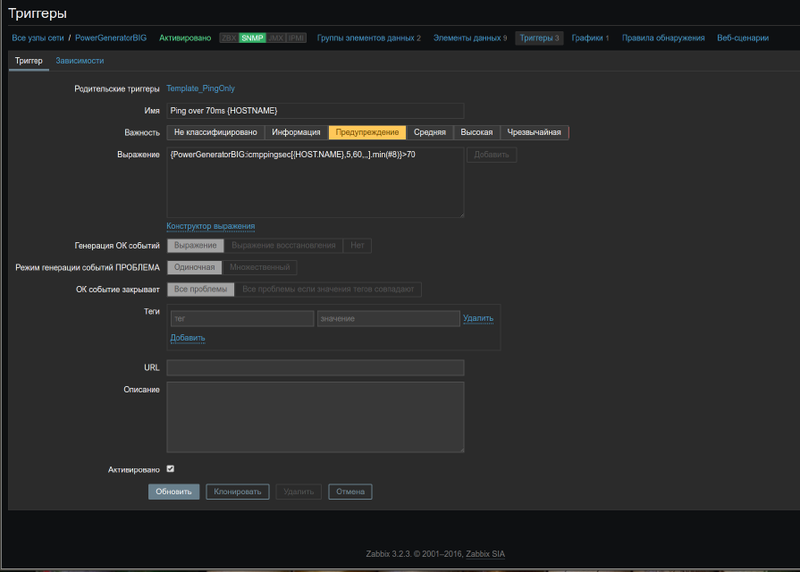The height and width of the screenshot is (572, 800).
Task: Click 'Удалить' next to the tag fields
Action: click(x=478, y=318)
